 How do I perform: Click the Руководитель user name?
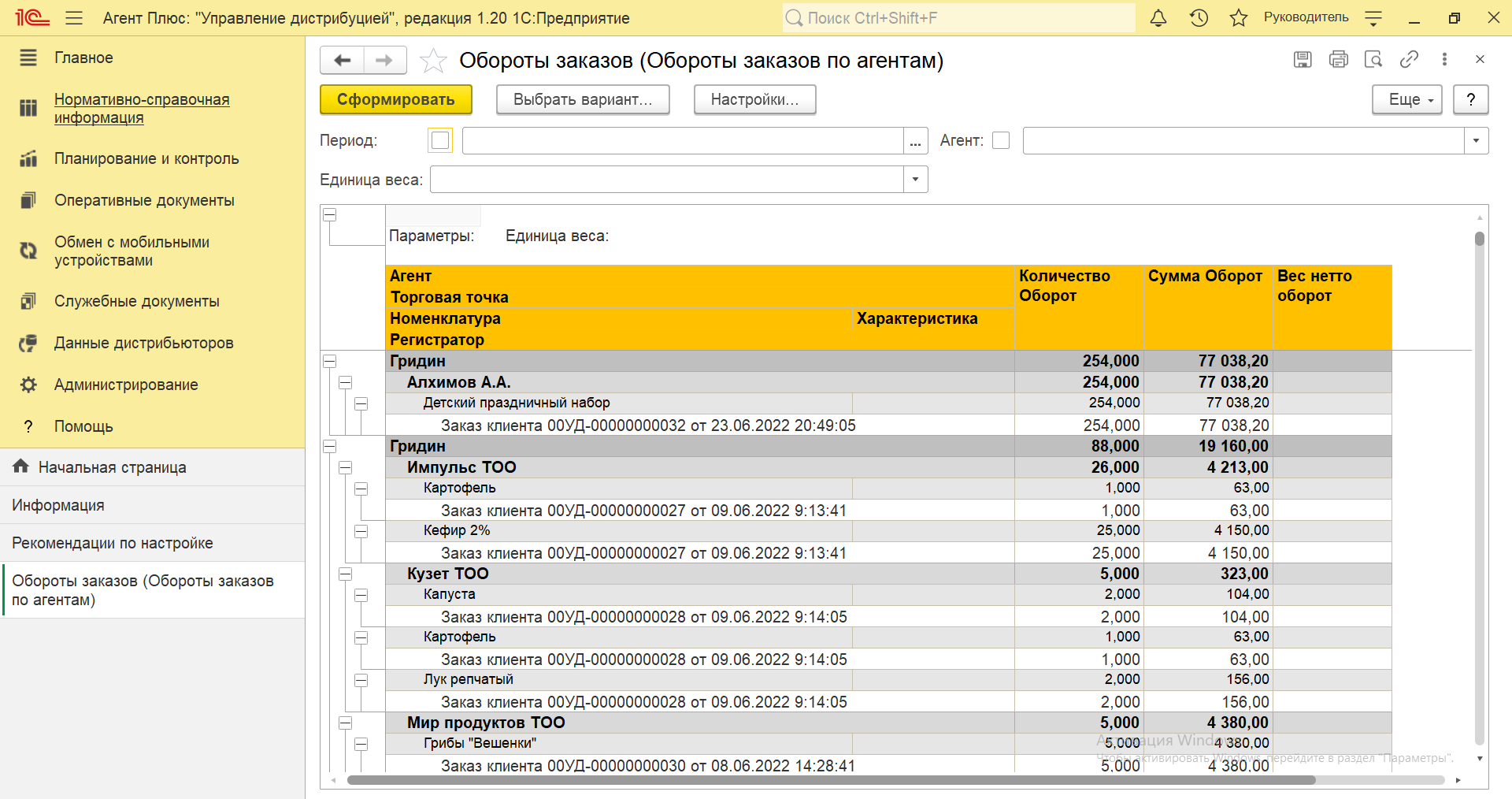(x=1306, y=17)
